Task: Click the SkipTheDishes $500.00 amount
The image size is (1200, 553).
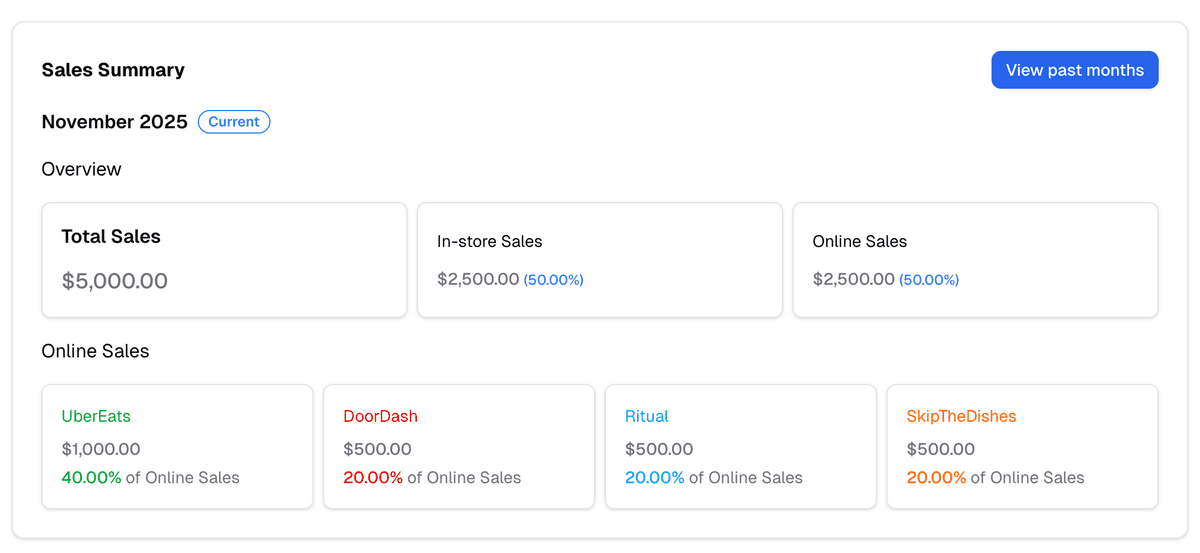Action: [x=942, y=449]
